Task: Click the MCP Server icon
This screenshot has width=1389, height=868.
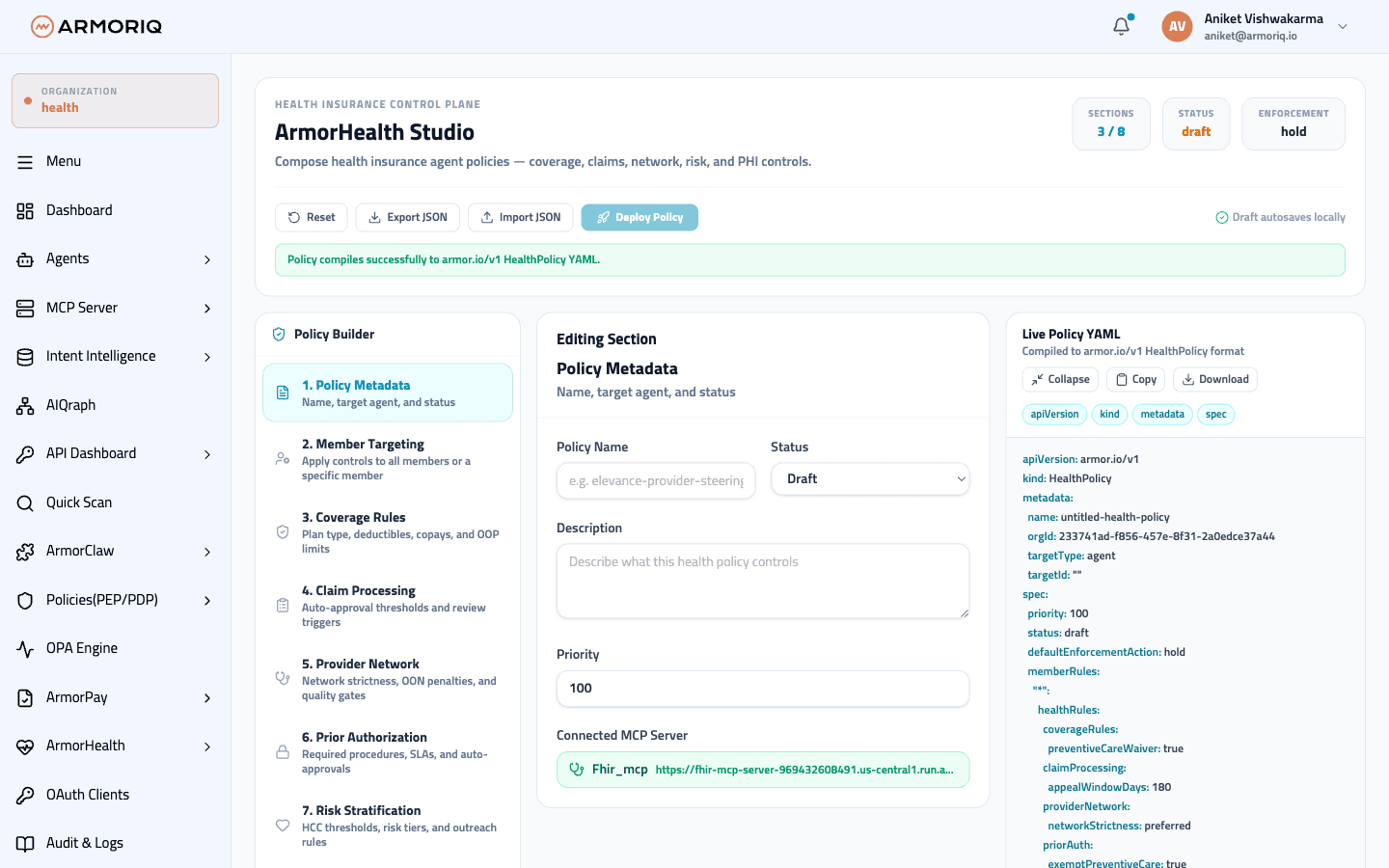Action: pos(25,308)
